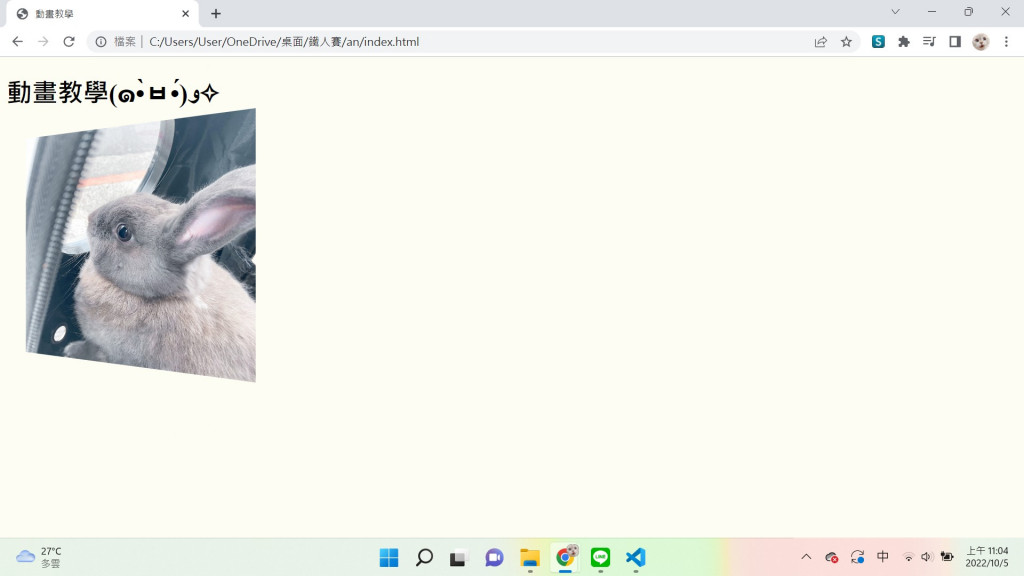This screenshot has height=576, width=1024.
Task: Click the 動畫教學 page heading
Action: tap(113, 93)
